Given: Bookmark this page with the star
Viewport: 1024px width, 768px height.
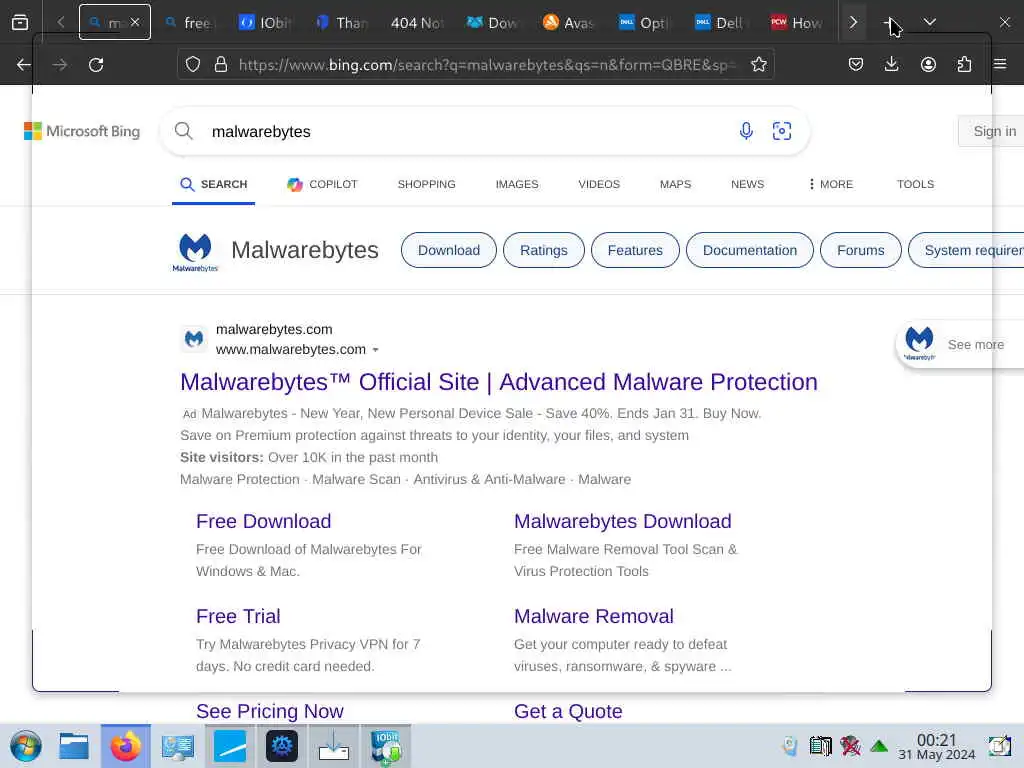Looking at the screenshot, I should pos(758,65).
